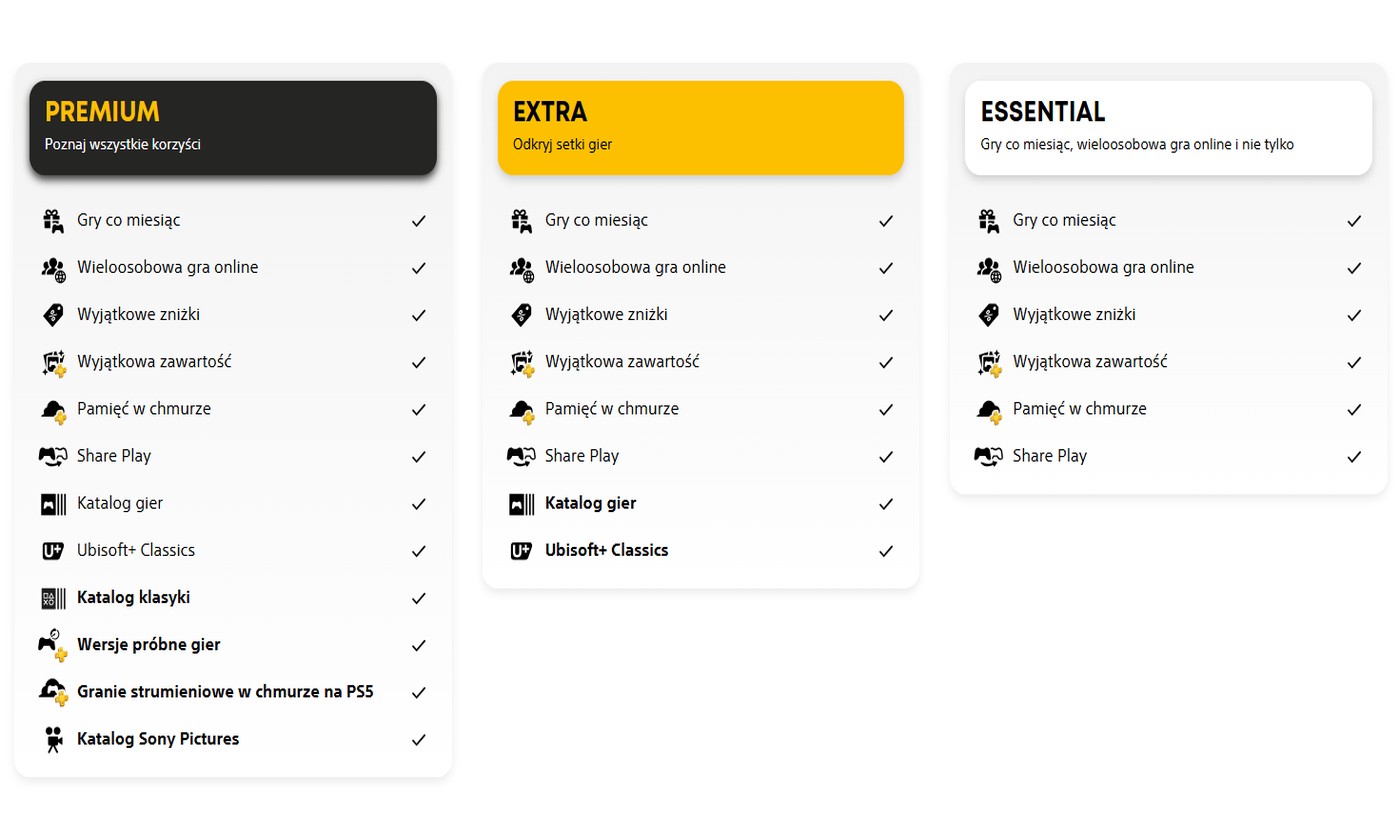Image resolution: width=1400 pixels, height=840 pixels.
Task: Select the PREMIUM plan header
Action: pos(233,128)
